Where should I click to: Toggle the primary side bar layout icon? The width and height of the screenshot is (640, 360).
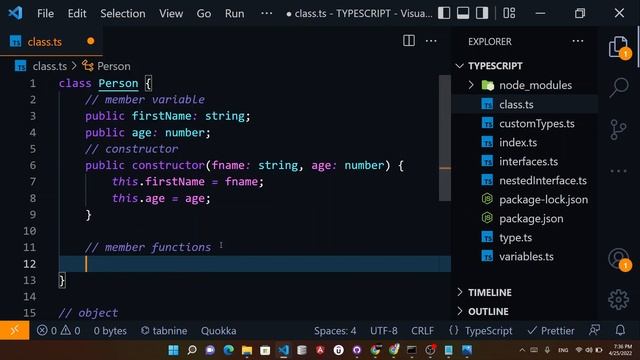tap(444, 13)
